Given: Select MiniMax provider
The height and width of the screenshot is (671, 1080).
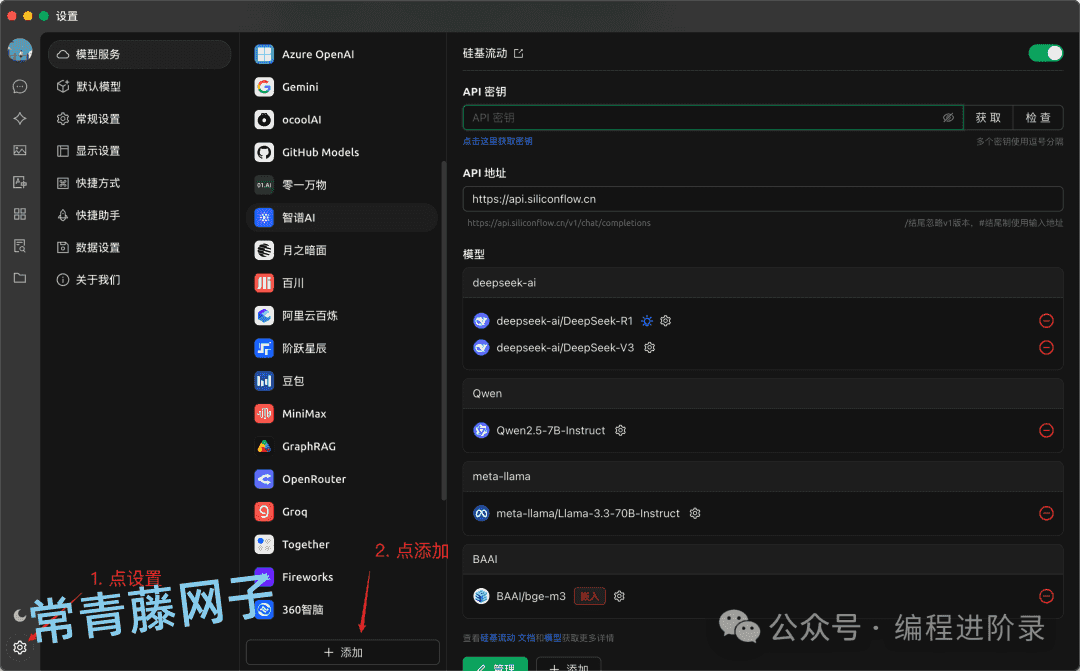Looking at the screenshot, I should pyautogui.click(x=342, y=414).
